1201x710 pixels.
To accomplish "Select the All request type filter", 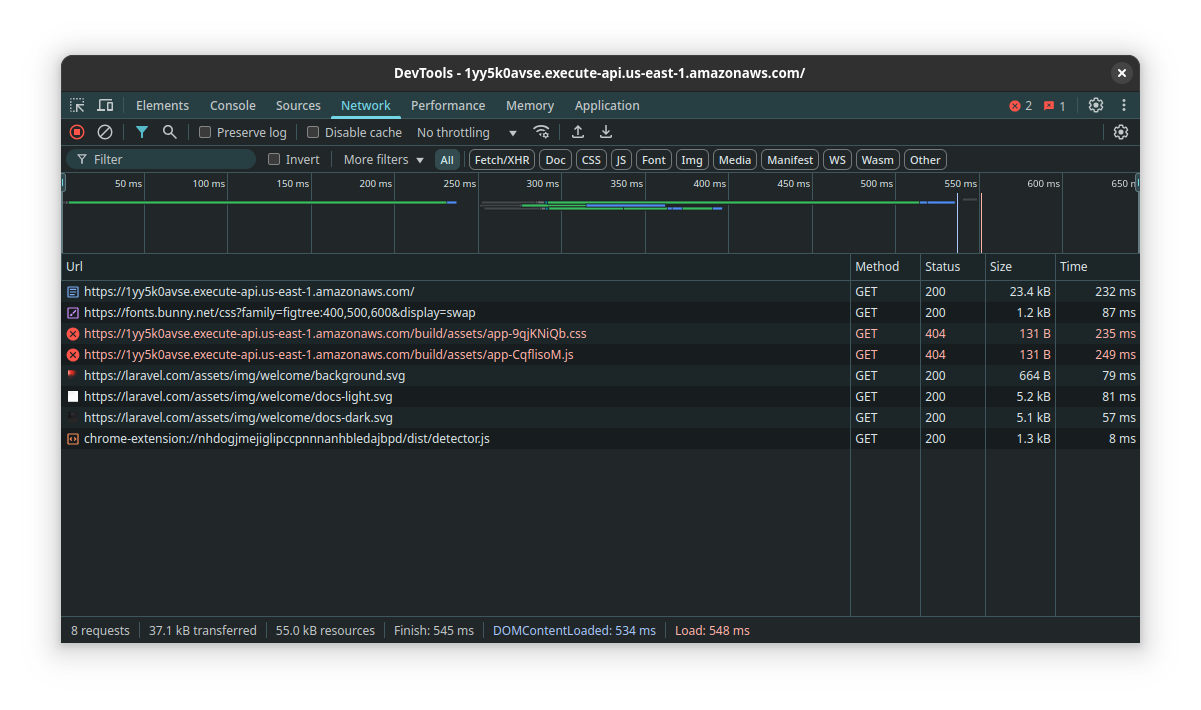I will [447, 160].
